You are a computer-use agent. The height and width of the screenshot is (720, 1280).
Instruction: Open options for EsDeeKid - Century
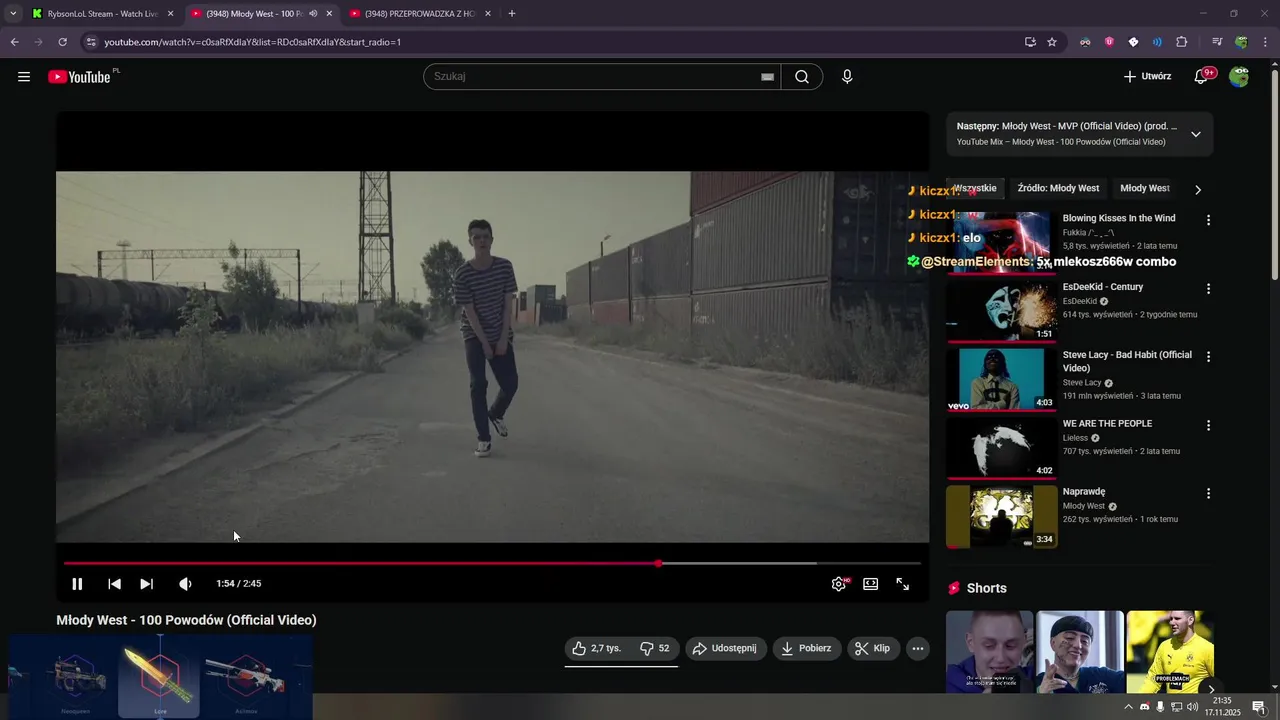(x=1208, y=289)
